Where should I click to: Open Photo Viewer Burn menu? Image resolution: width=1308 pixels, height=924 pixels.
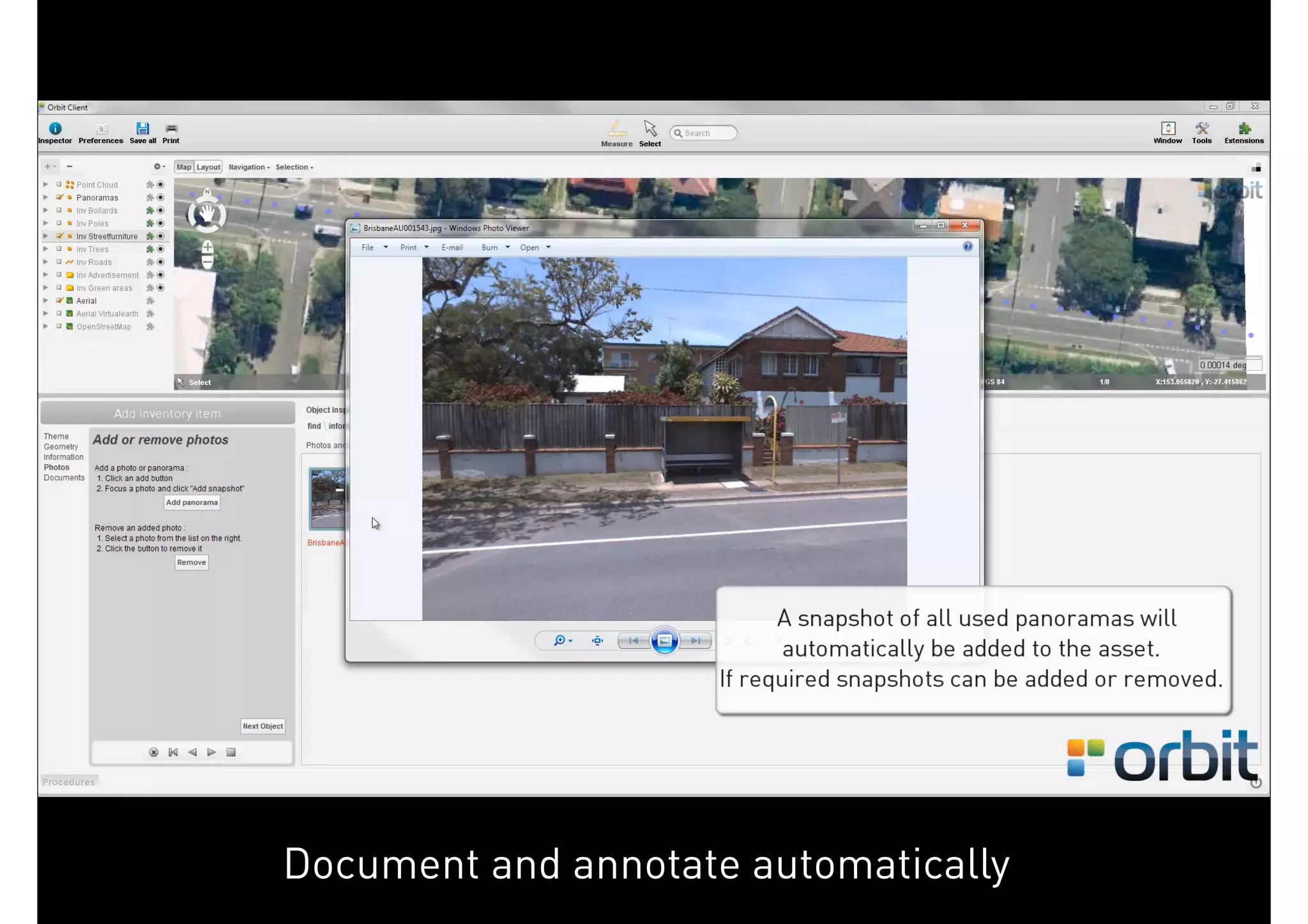496,247
